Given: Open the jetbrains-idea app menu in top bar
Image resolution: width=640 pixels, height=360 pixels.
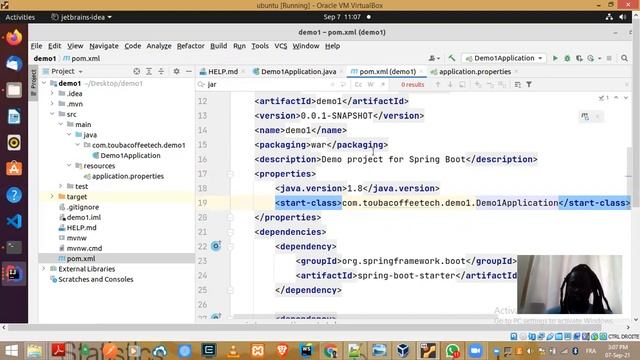Looking at the screenshot, I should click(x=81, y=17).
